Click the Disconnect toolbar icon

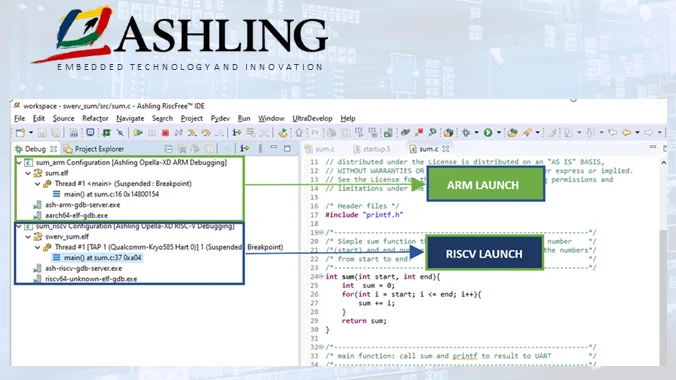(x=178, y=133)
